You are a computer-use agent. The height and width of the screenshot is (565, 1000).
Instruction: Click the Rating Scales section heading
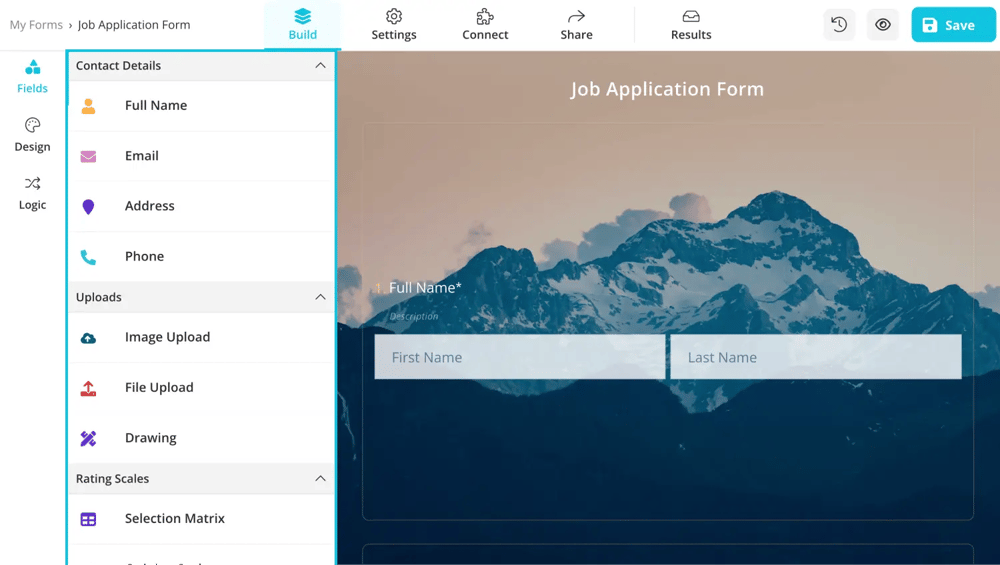pyautogui.click(x=112, y=478)
